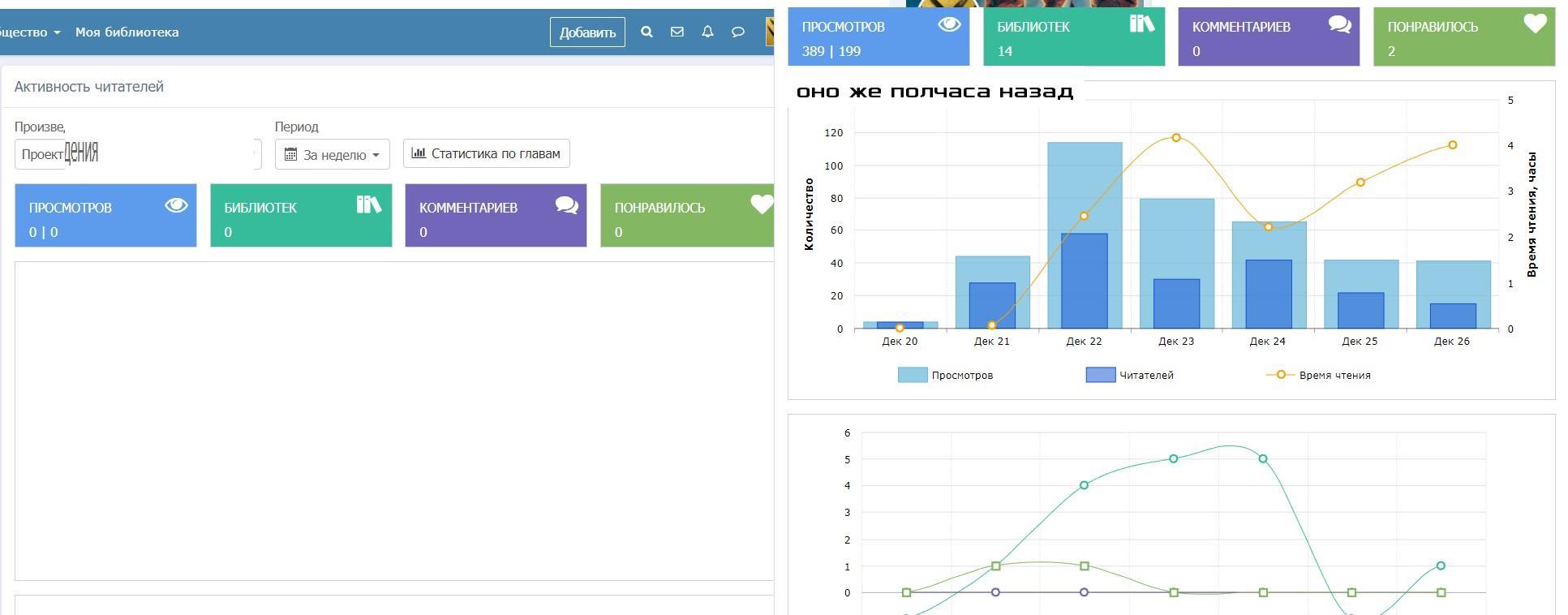This screenshot has width=1568, height=615.
Task: Click the Просмотров legend color swatch
Action: point(913,375)
